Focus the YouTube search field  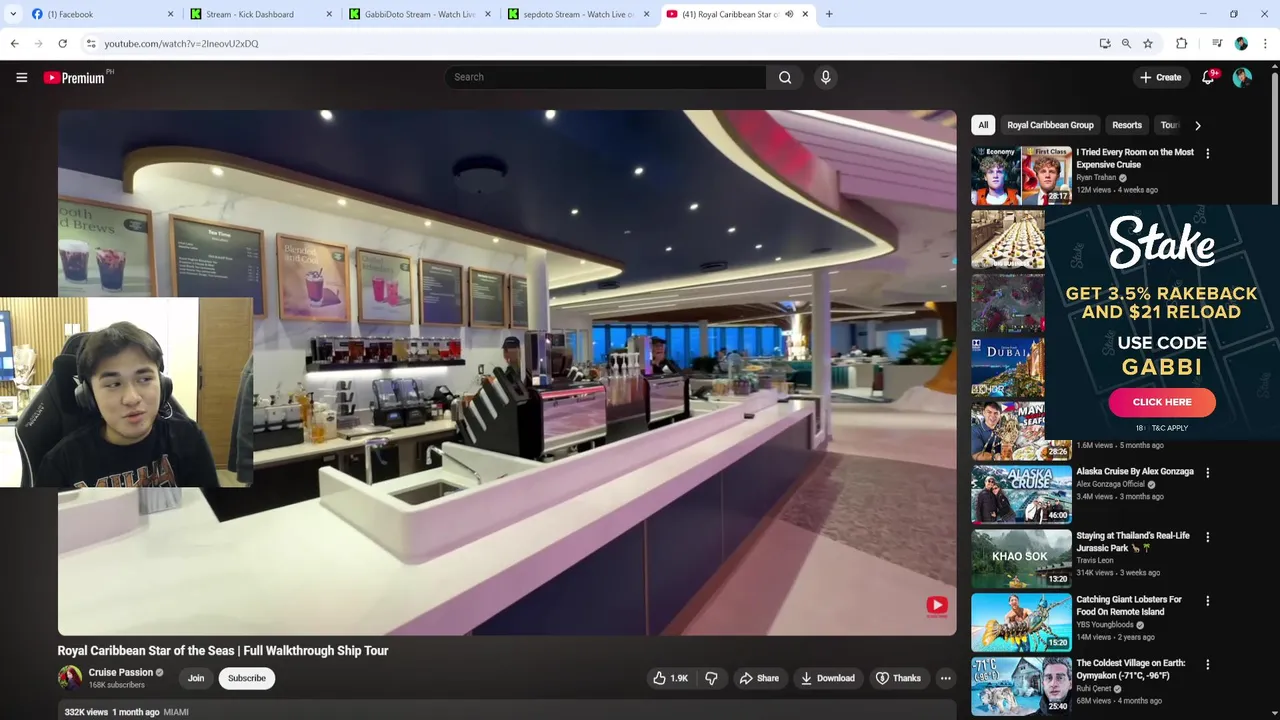click(x=605, y=77)
